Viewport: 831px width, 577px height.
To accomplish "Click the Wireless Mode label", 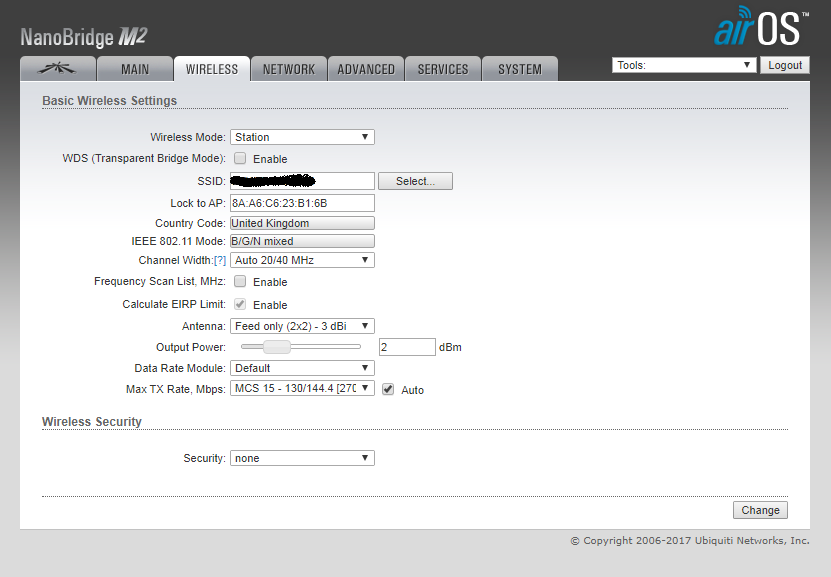I will click(188, 137).
